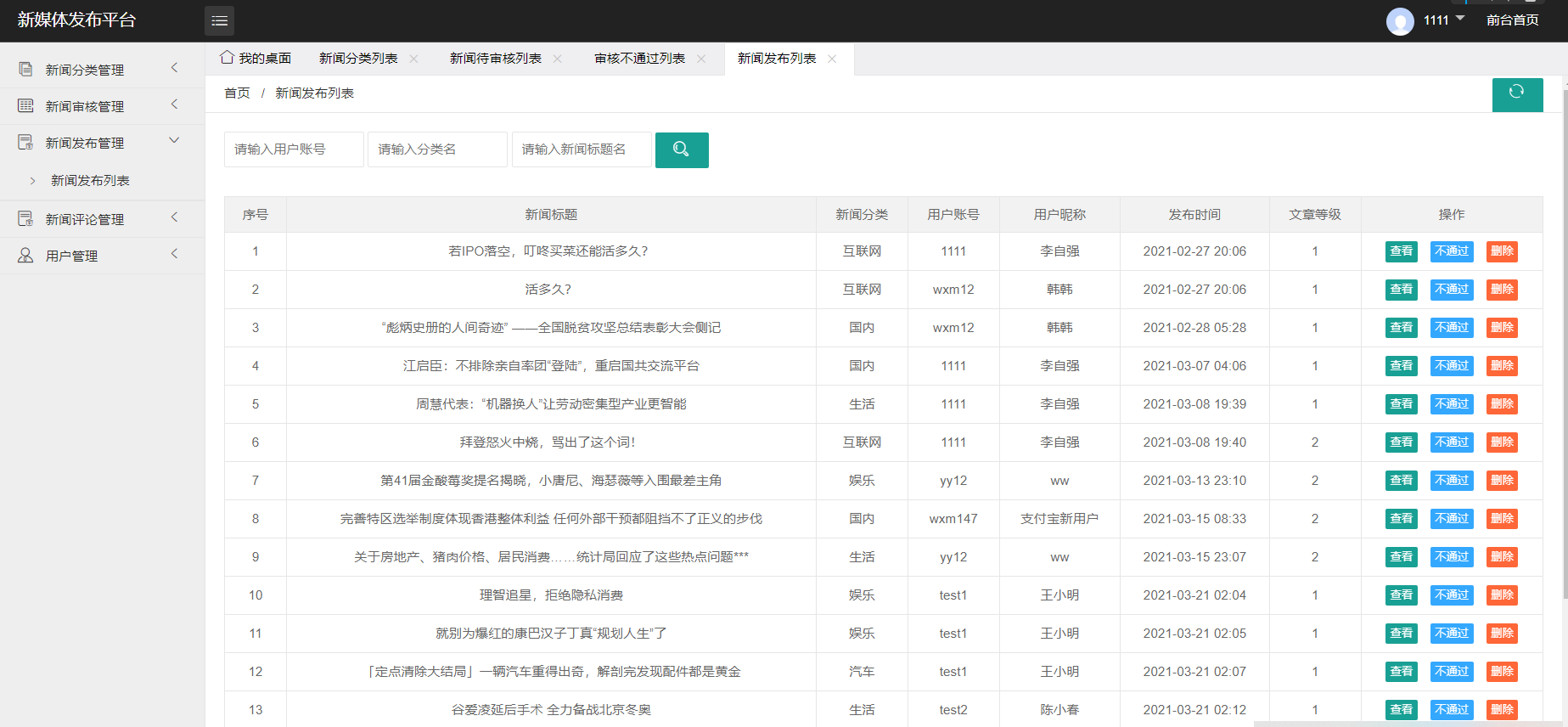Click 查看 for row 2 活多久
1568x727 pixels.
[1402, 290]
